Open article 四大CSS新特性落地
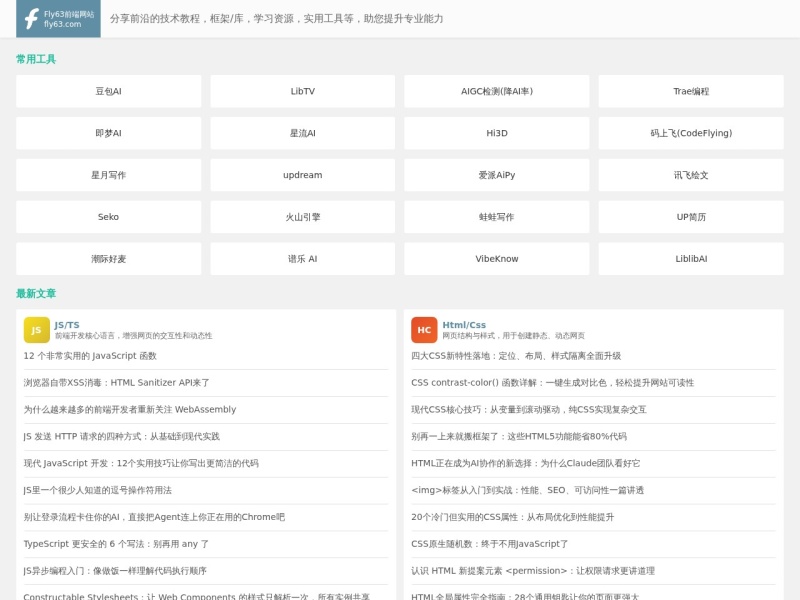Screen dimensions: 800x600 516,356
